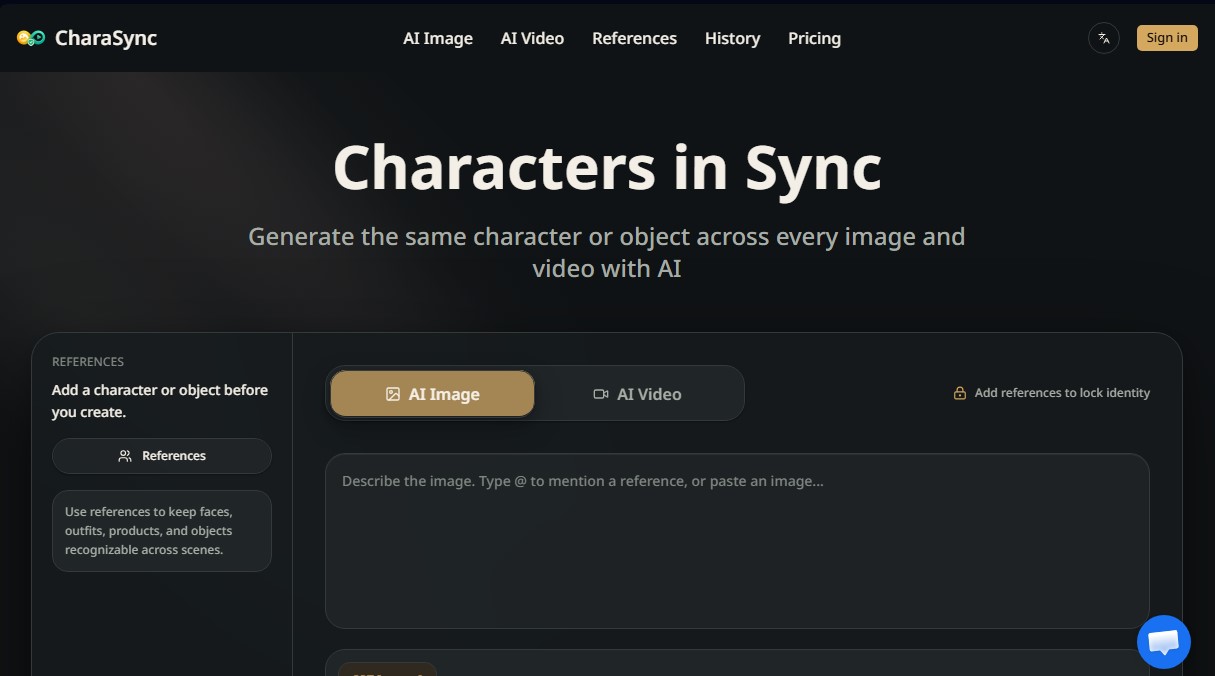Focus the image description prompt field
The height and width of the screenshot is (676, 1215).
click(737, 541)
